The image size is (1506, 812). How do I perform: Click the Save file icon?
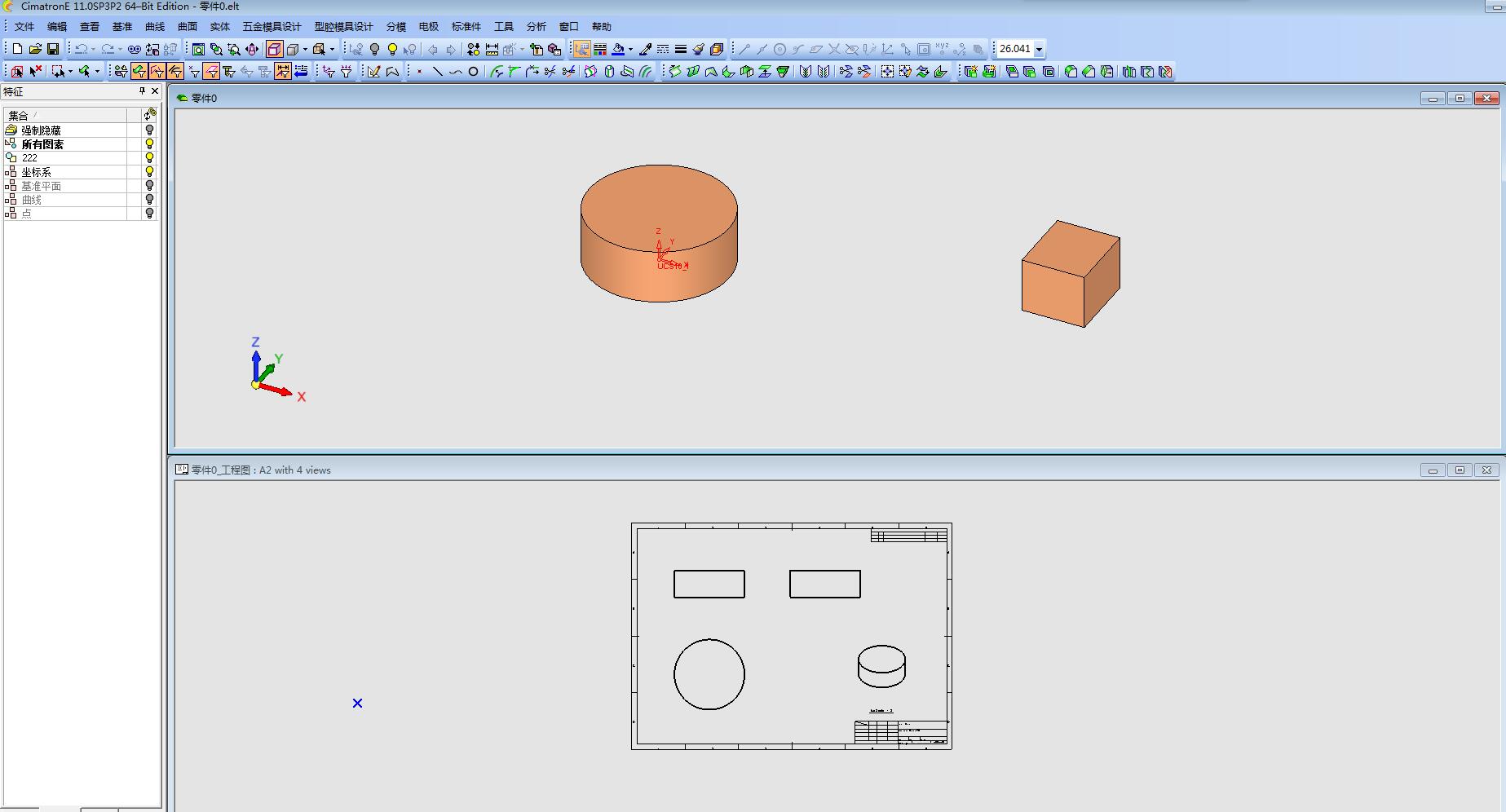[x=53, y=49]
